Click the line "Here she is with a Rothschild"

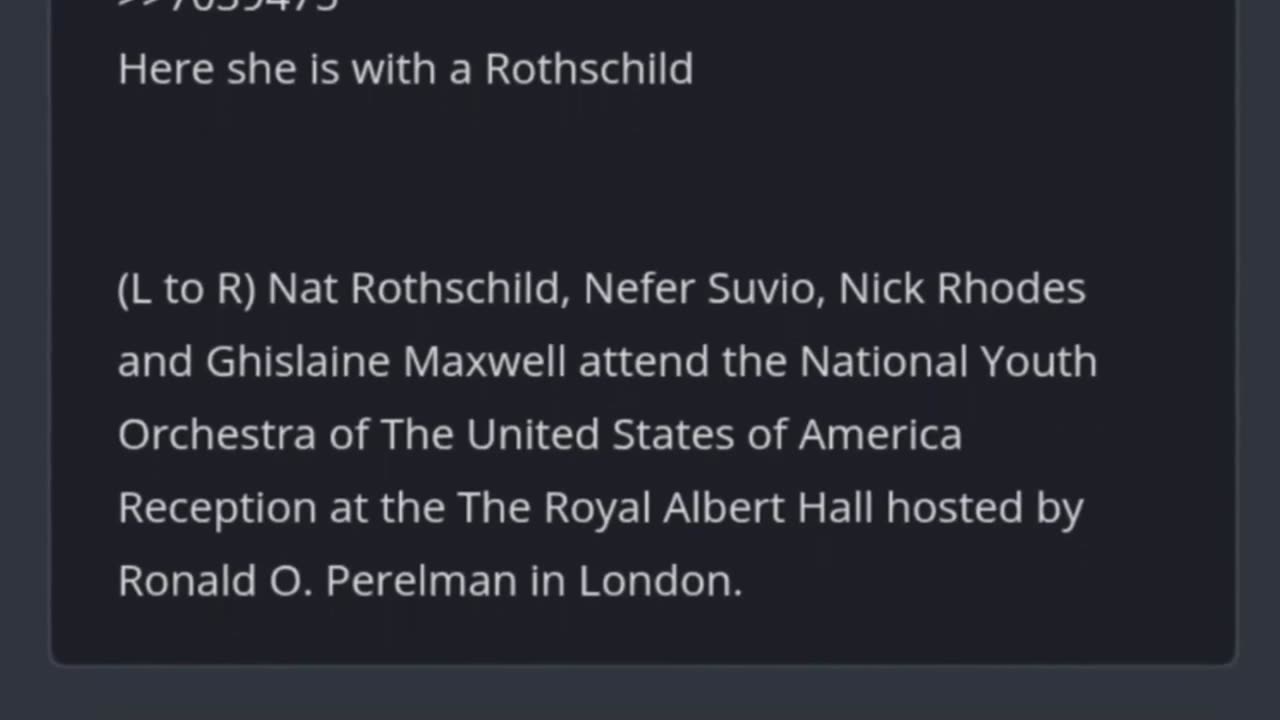(405, 69)
